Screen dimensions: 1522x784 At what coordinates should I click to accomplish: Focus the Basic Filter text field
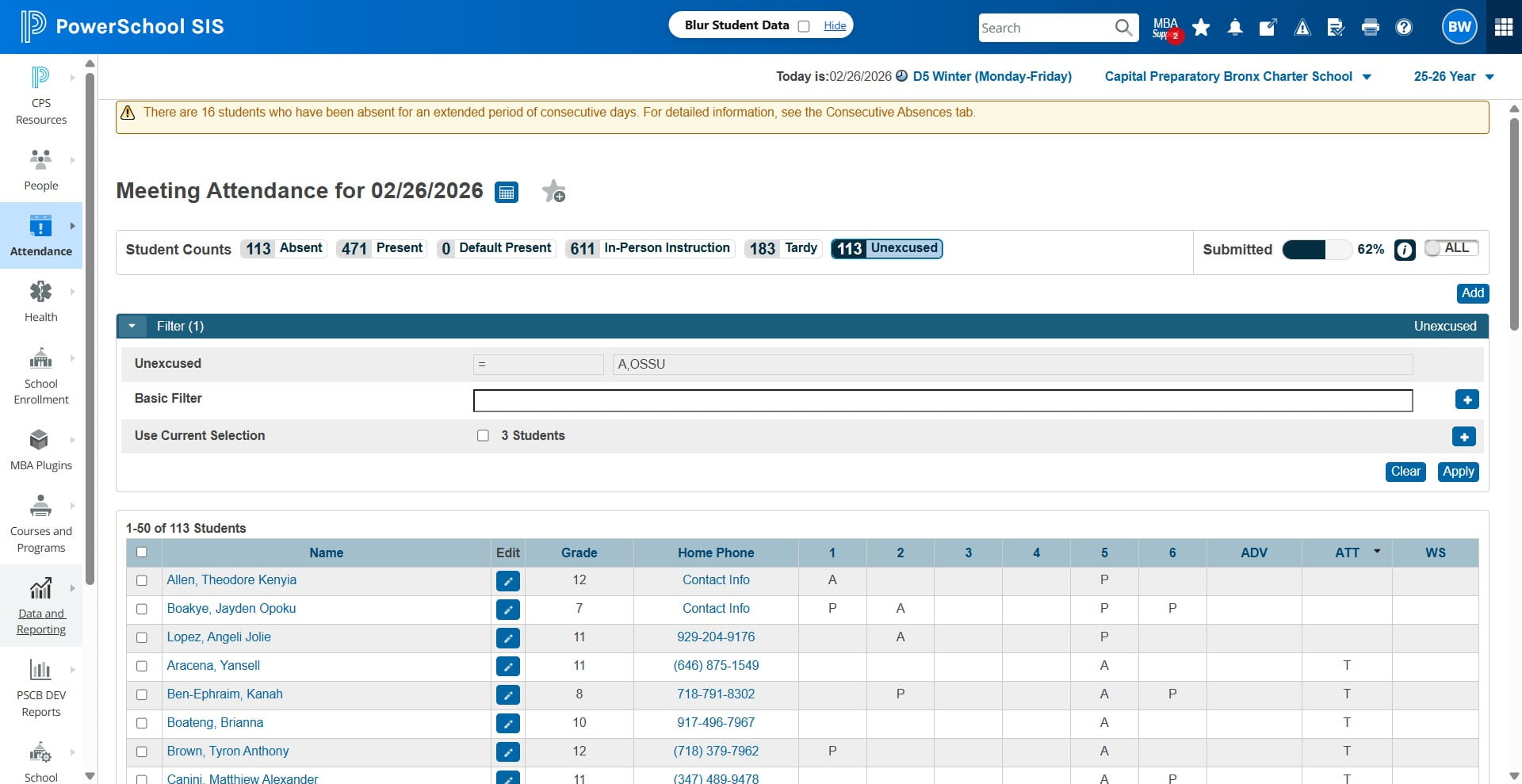[x=943, y=400]
